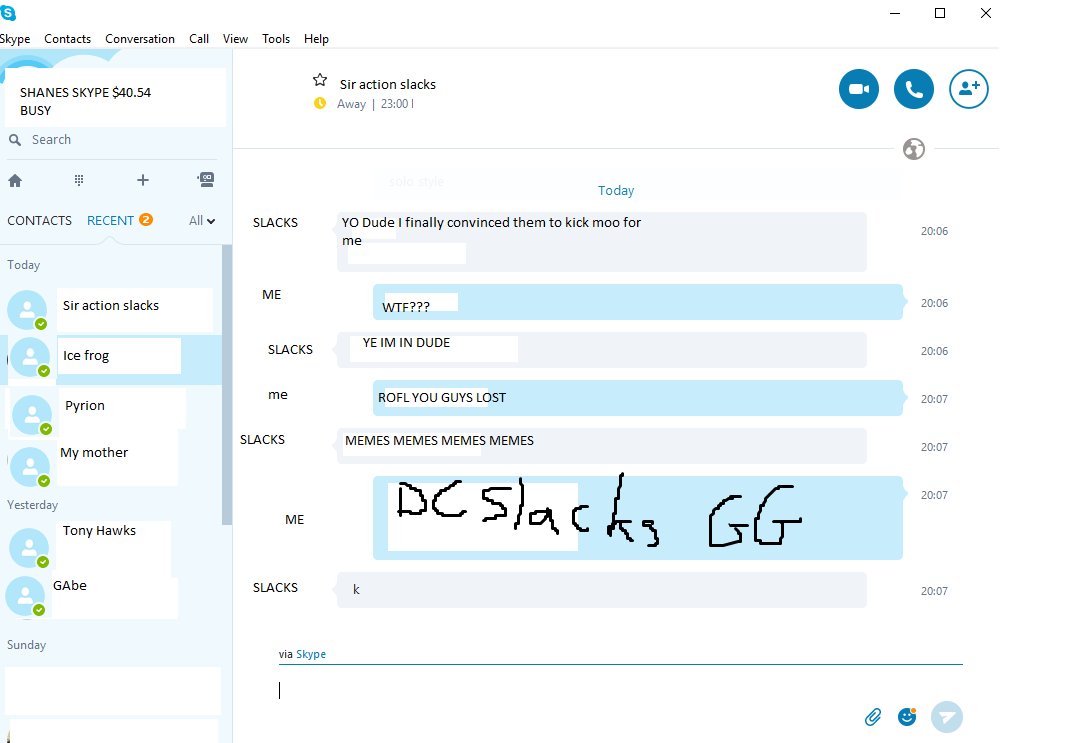Click the YO Dude kick moo message
The height and width of the screenshot is (743, 1068).
[601, 242]
